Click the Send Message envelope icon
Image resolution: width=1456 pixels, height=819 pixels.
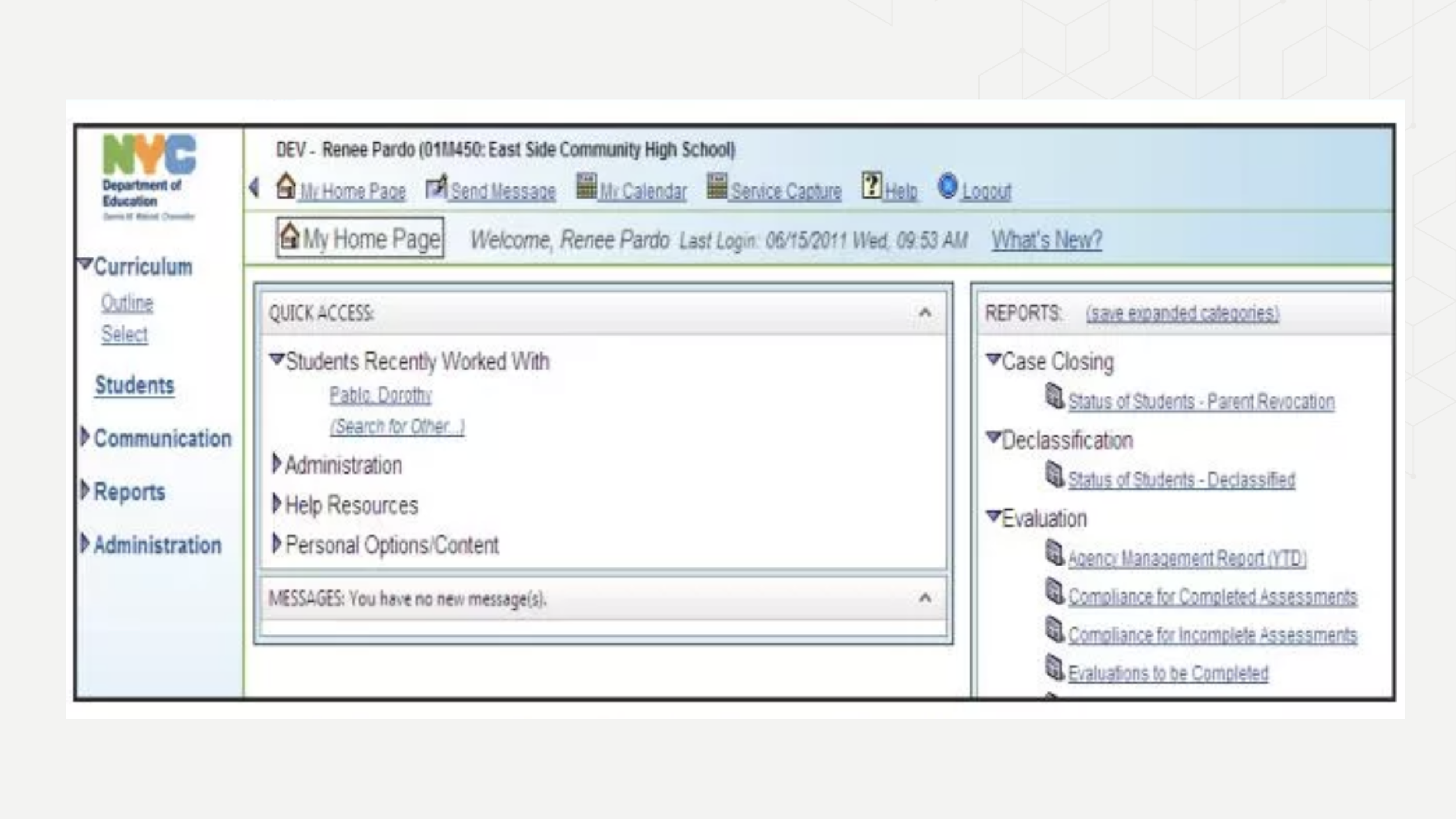pyautogui.click(x=436, y=187)
